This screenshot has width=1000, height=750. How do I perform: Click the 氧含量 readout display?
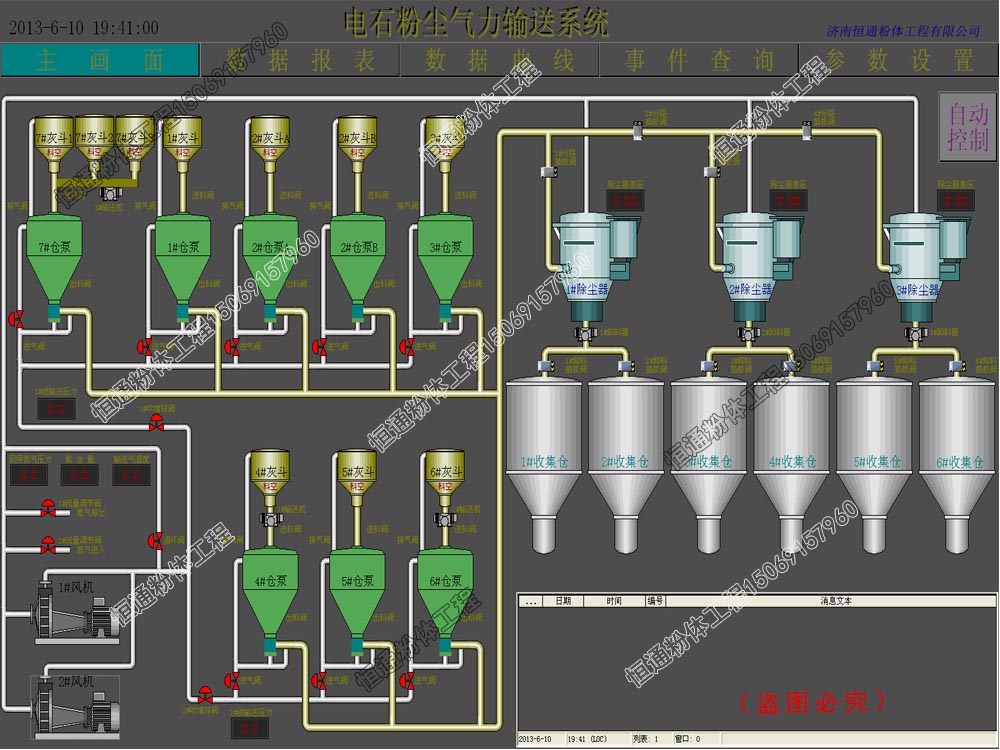80,476
